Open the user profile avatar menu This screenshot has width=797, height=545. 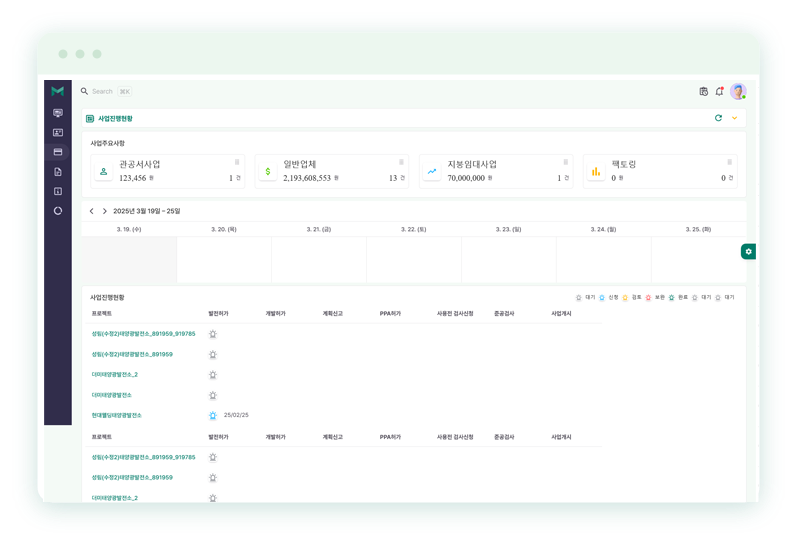(x=738, y=91)
